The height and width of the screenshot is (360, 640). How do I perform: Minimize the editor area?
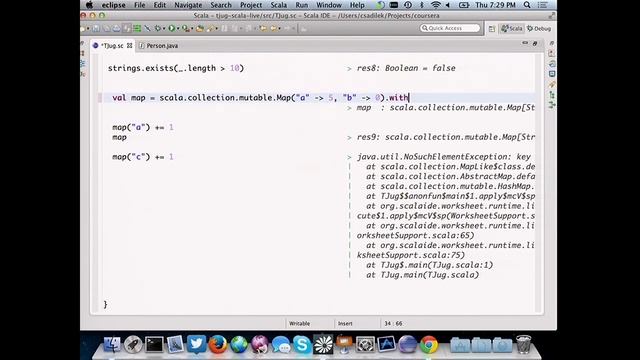coord(525,43)
